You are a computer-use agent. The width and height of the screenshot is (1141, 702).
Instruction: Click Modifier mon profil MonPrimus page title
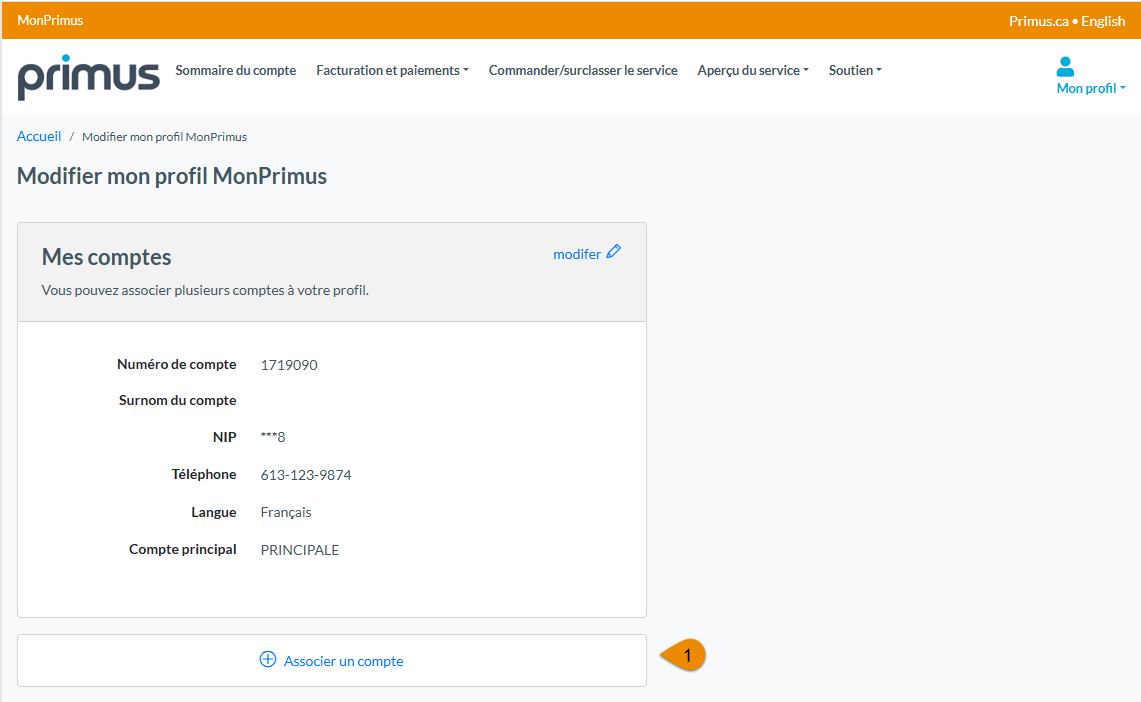click(x=172, y=176)
